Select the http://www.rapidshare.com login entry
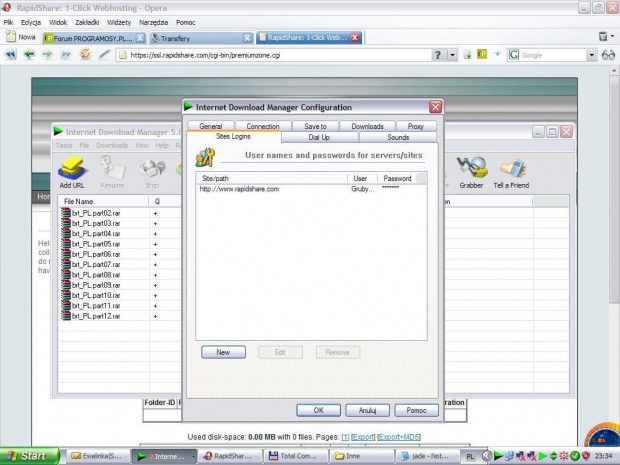The width and height of the screenshot is (620, 465). point(311,189)
